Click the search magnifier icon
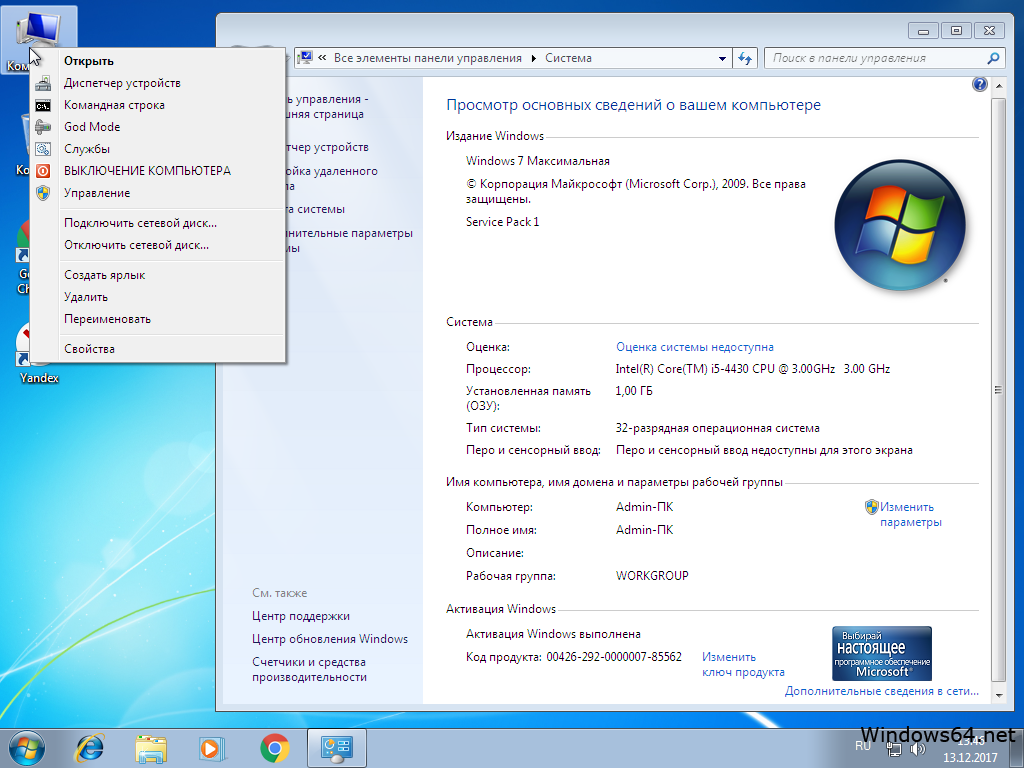This screenshot has height=768, width=1024. (993, 58)
